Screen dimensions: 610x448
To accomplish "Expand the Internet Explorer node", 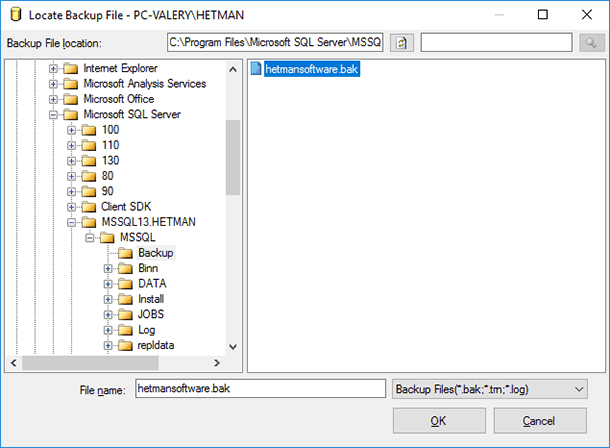I will pyautogui.click(x=53, y=68).
